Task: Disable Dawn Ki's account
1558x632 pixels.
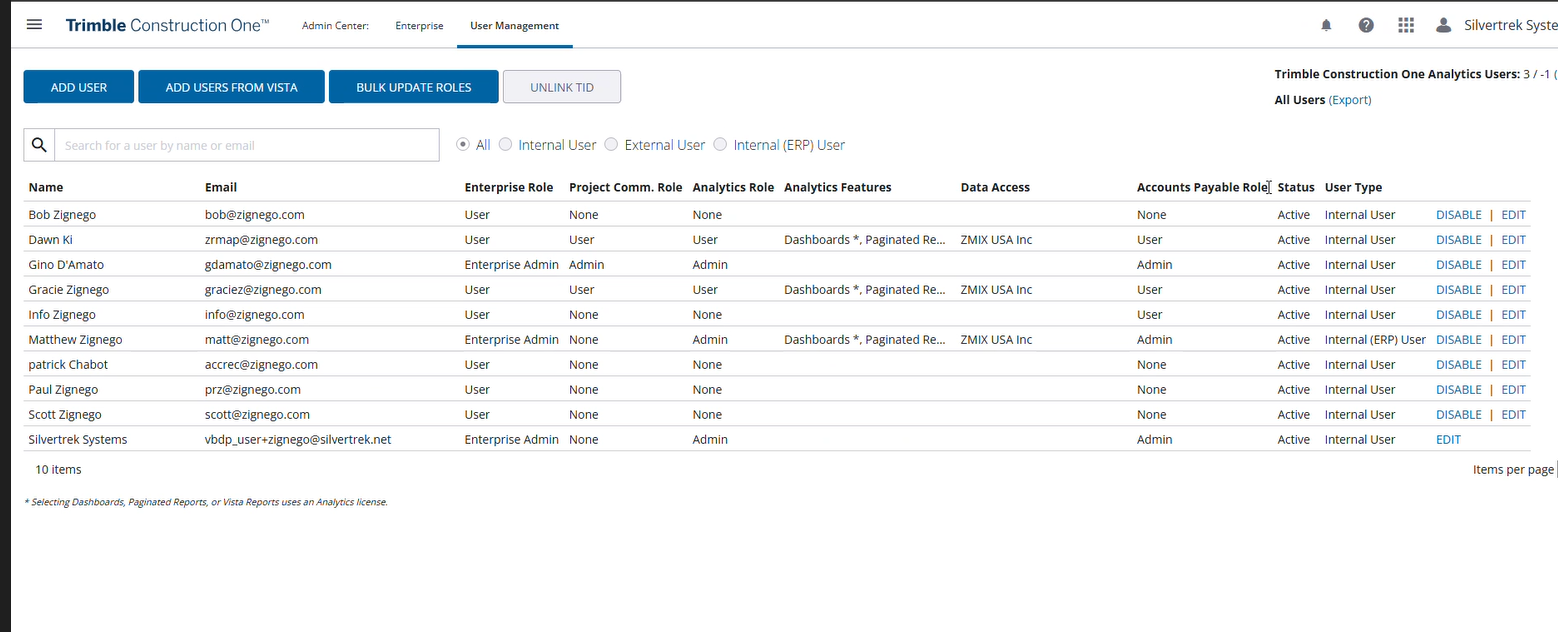Action: tap(1459, 240)
